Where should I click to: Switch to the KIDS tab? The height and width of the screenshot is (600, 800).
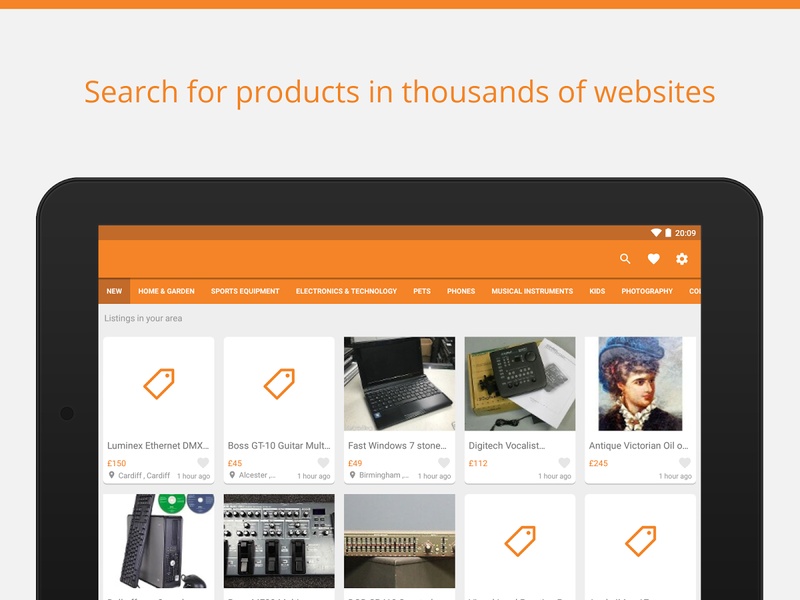[x=597, y=291]
